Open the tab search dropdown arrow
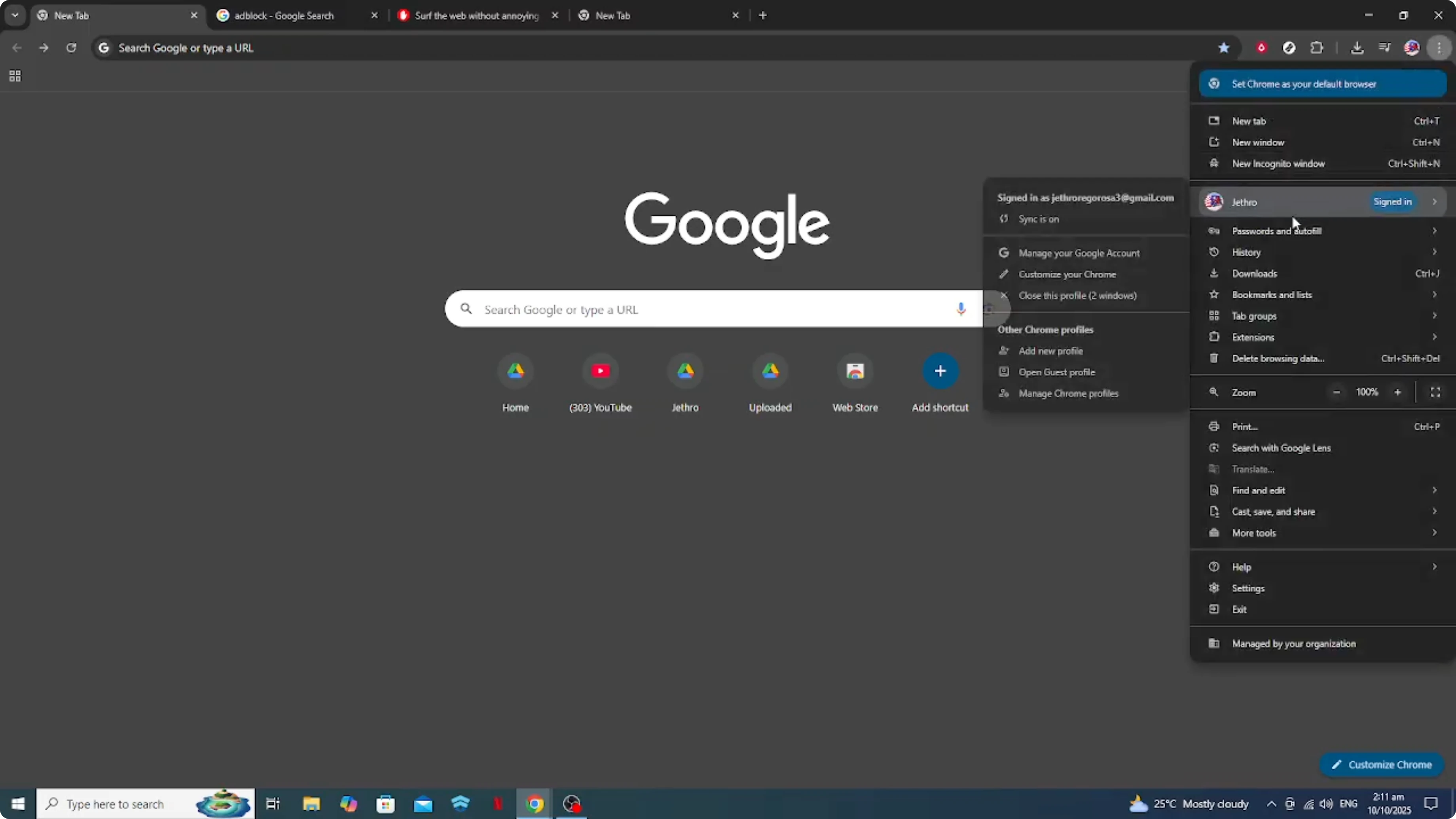 pyautogui.click(x=15, y=15)
